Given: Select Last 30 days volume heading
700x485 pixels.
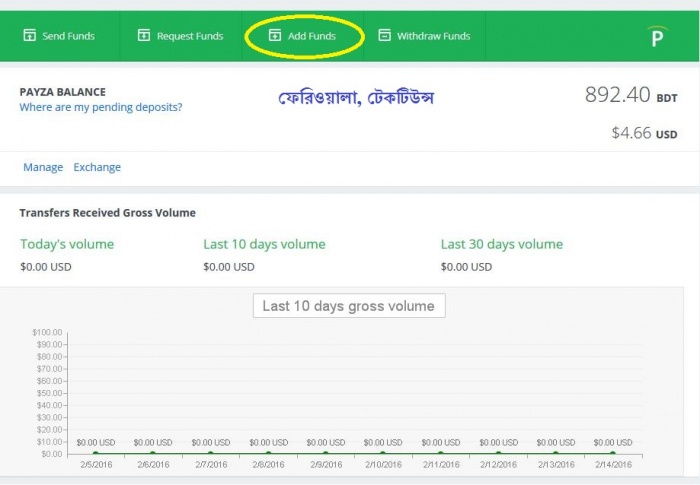Looking at the screenshot, I should coord(502,244).
